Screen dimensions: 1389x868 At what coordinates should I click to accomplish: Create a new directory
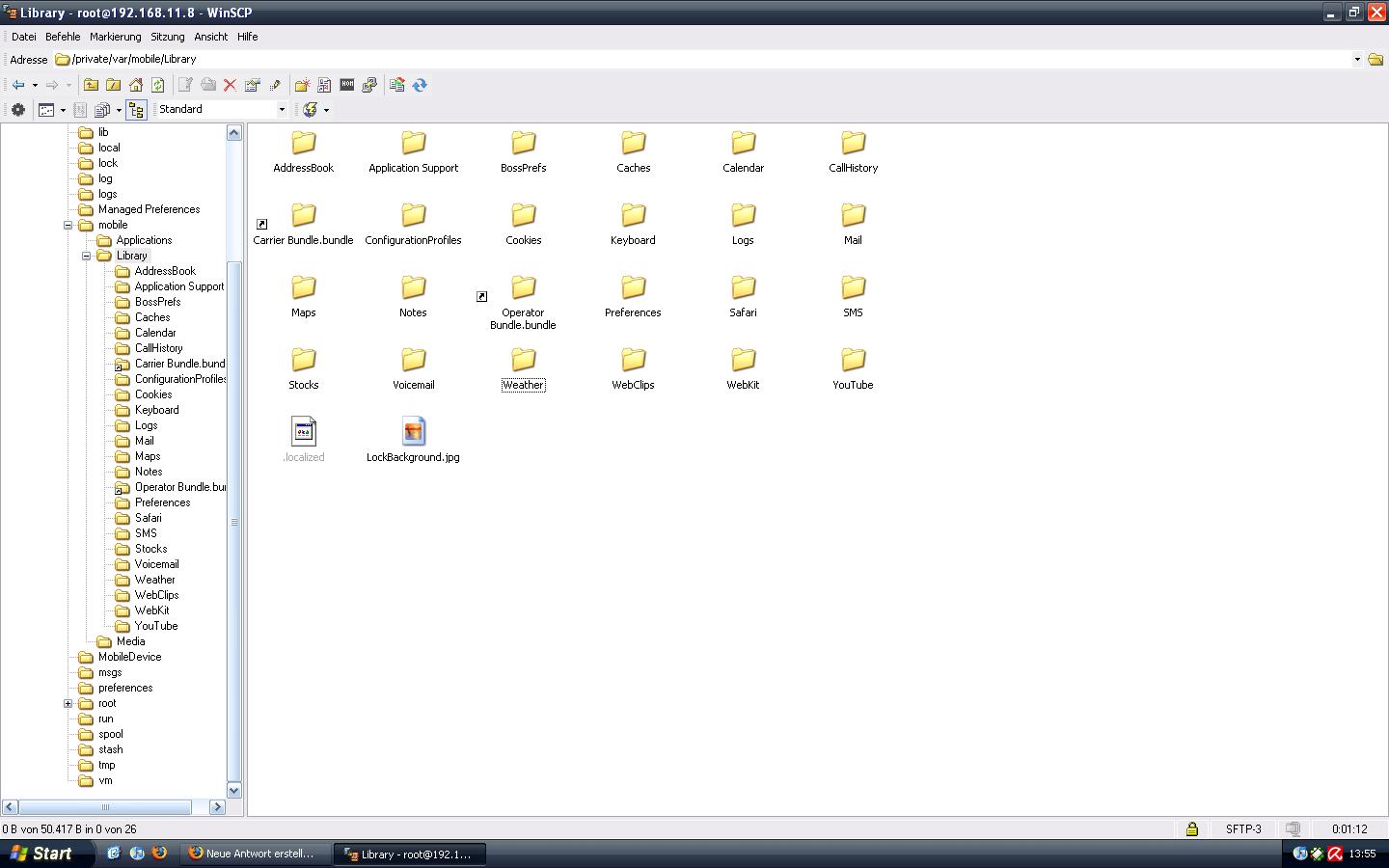click(302, 85)
